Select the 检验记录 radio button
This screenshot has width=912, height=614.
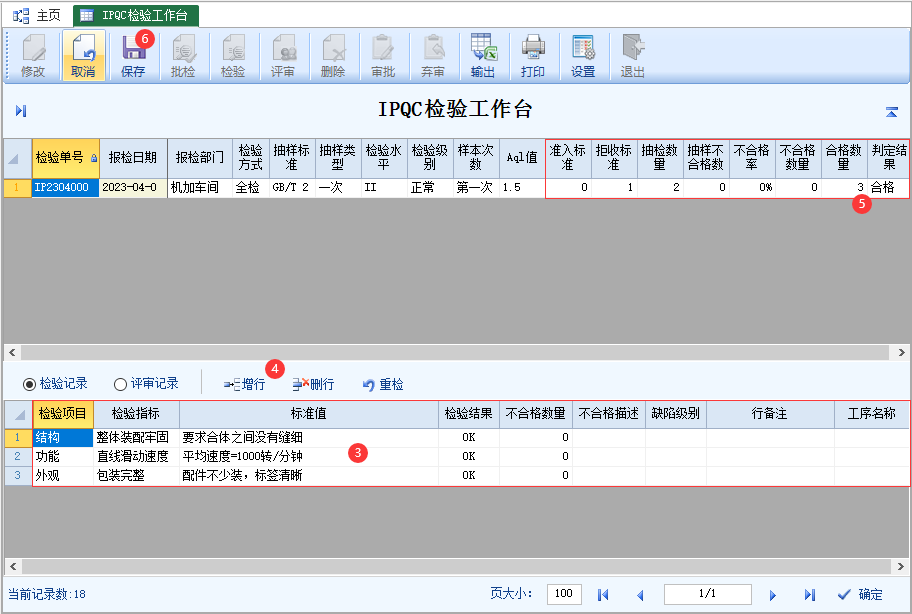click(29, 384)
